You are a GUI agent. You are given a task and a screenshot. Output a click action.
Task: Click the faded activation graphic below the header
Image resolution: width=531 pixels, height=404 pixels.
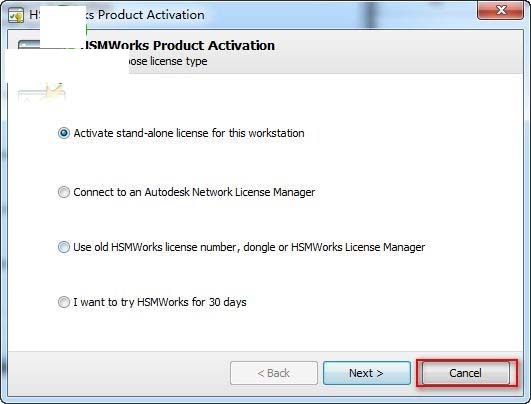(x=41, y=93)
